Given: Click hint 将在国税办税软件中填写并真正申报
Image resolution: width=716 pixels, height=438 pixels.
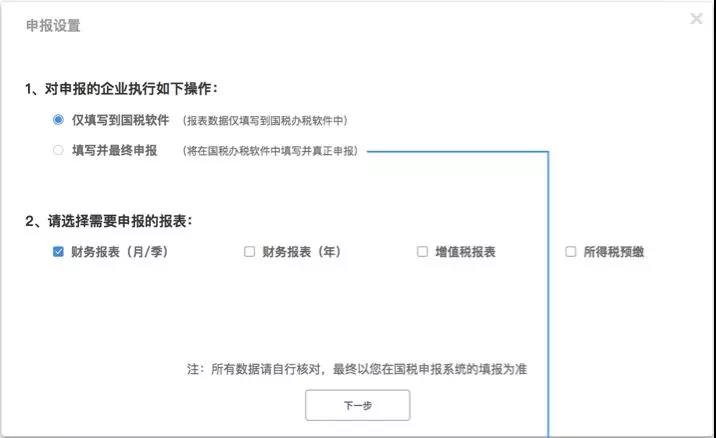Looking at the screenshot, I should coord(270,151).
